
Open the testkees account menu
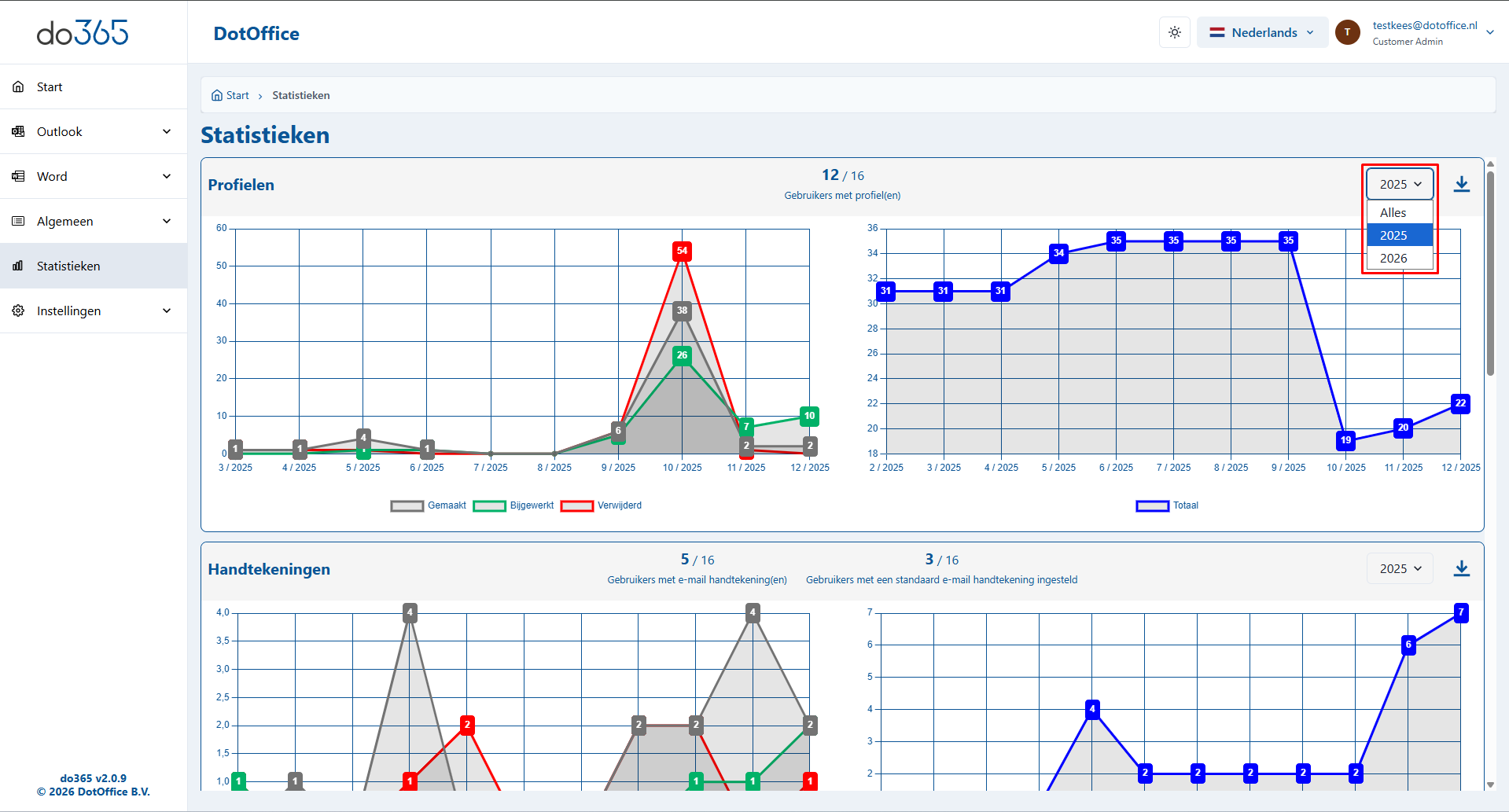coord(1489,32)
